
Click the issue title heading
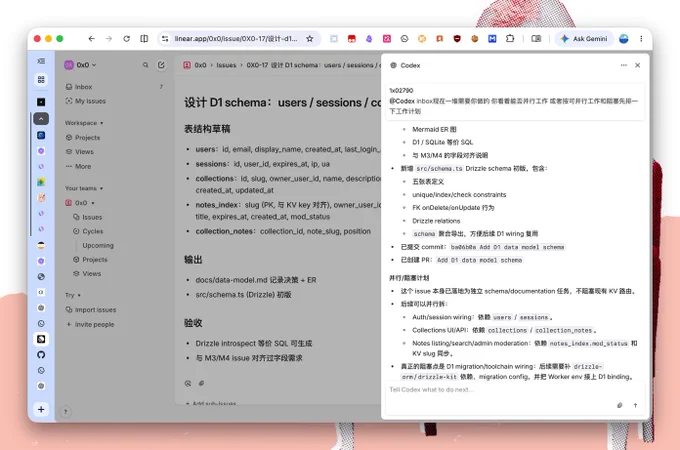tap(282, 103)
